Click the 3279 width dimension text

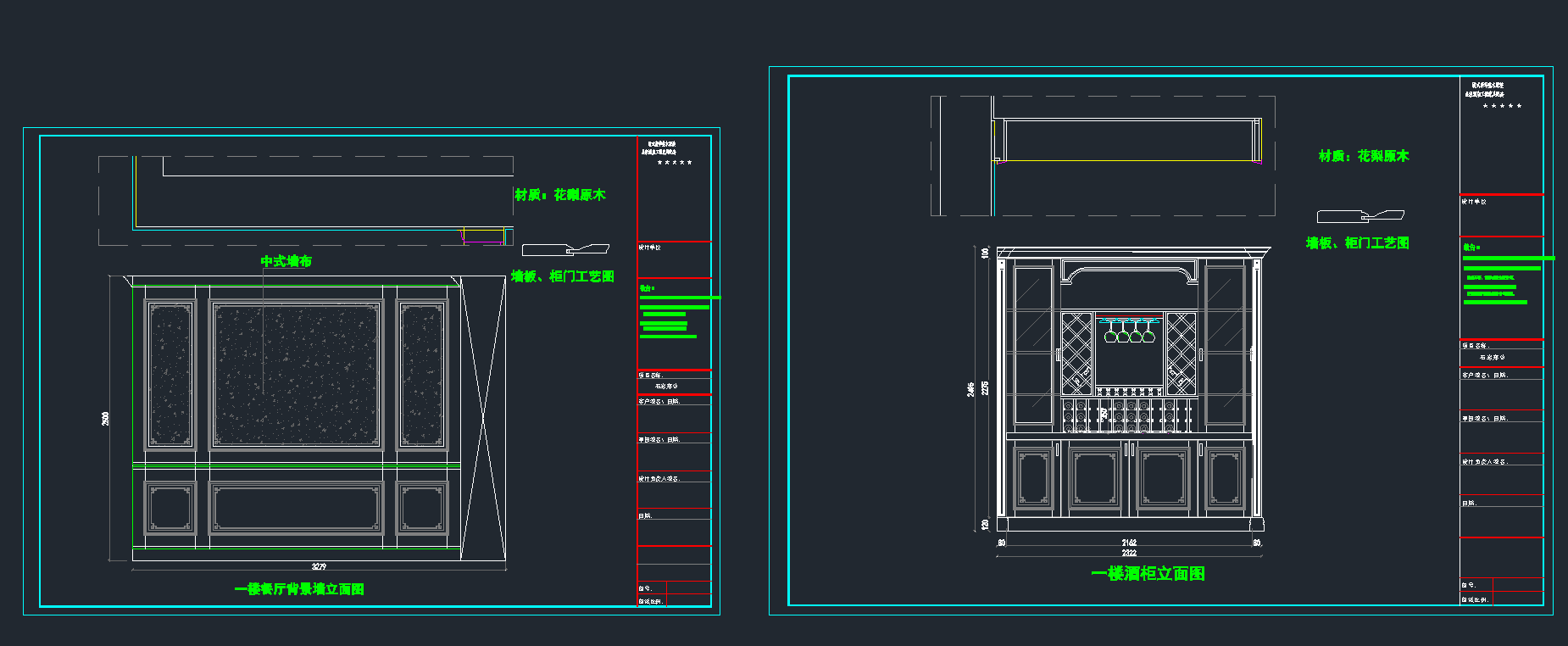coord(319,566)
